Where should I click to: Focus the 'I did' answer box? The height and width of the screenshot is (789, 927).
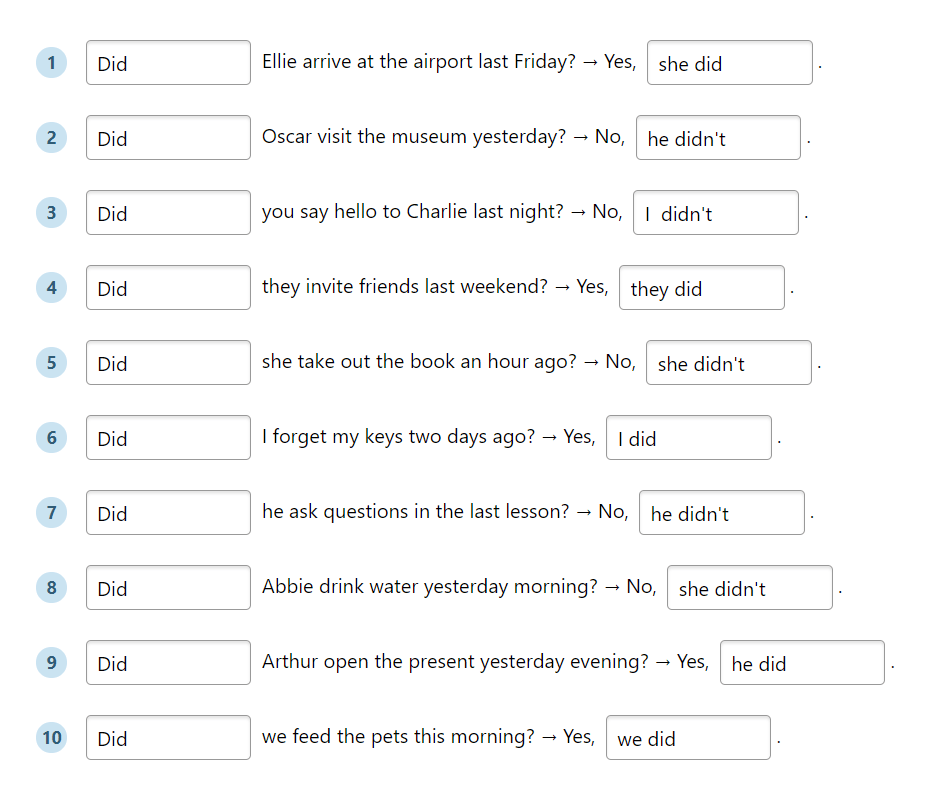(689, 438)
